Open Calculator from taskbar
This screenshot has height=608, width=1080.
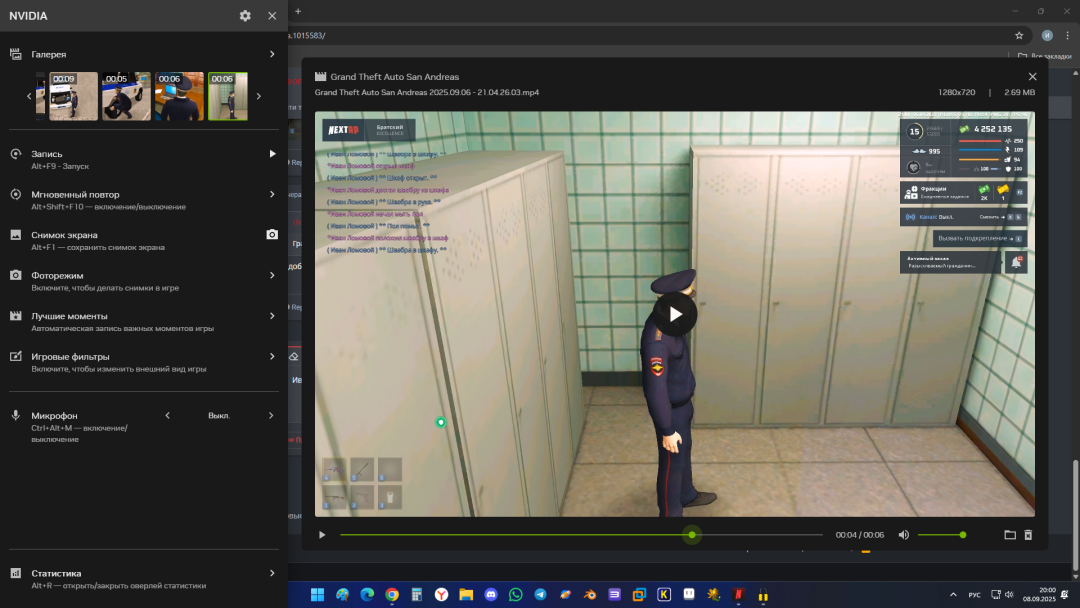click(417, 595)
